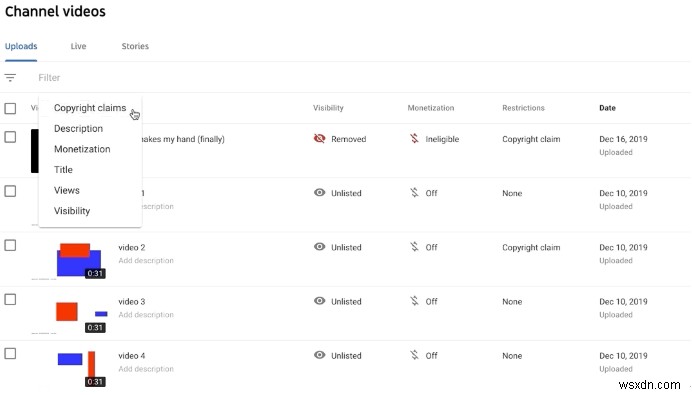692x395 pixels.
Task: Click the Monetization column header
Action: (x=431, y=108)
